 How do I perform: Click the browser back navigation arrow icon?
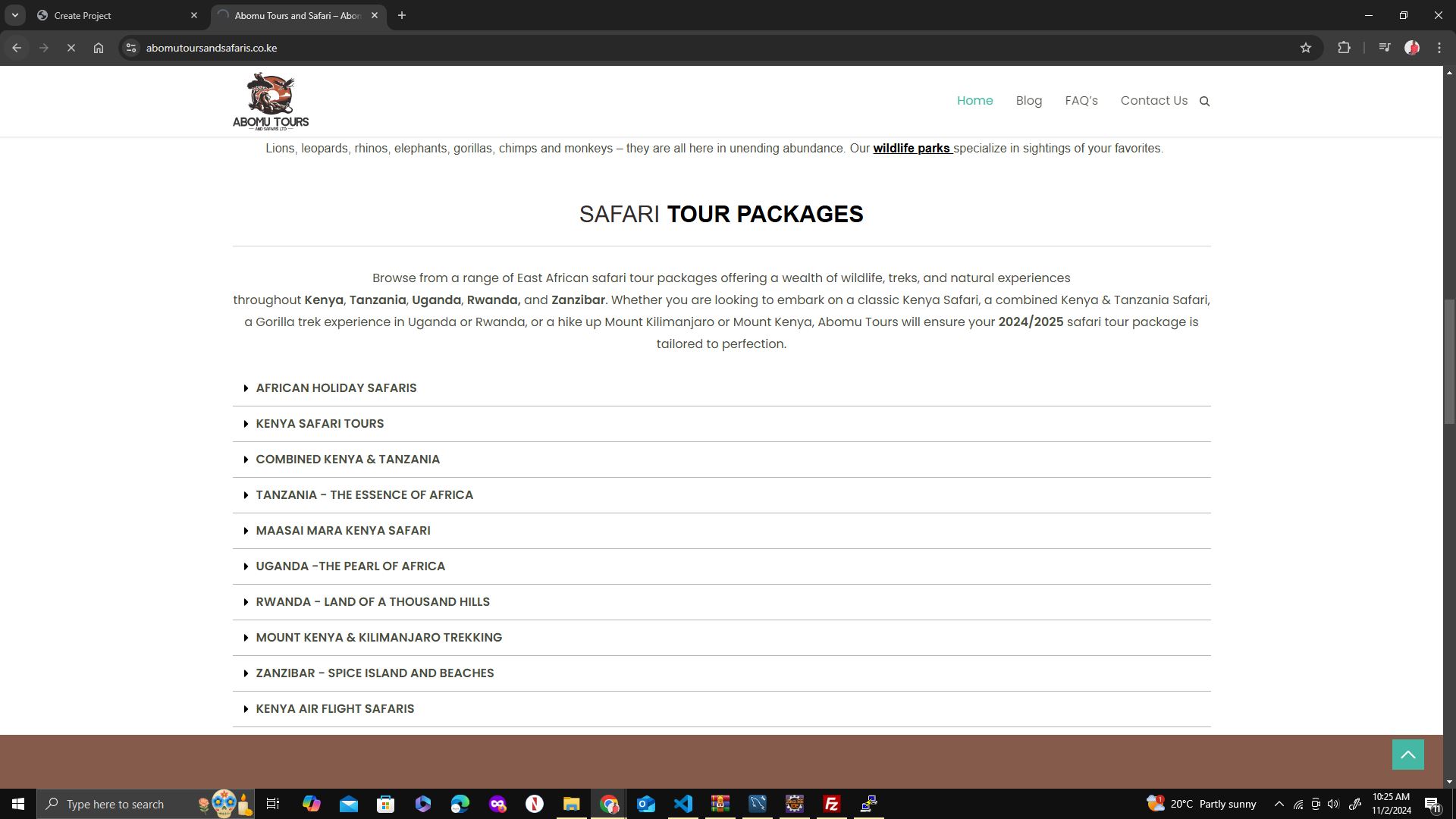point(16,47)
